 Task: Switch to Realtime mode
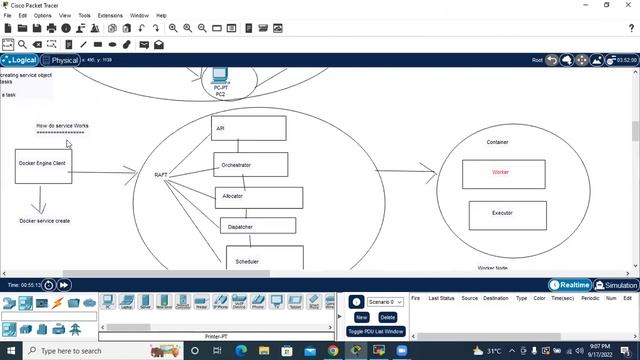pos(570,285)
